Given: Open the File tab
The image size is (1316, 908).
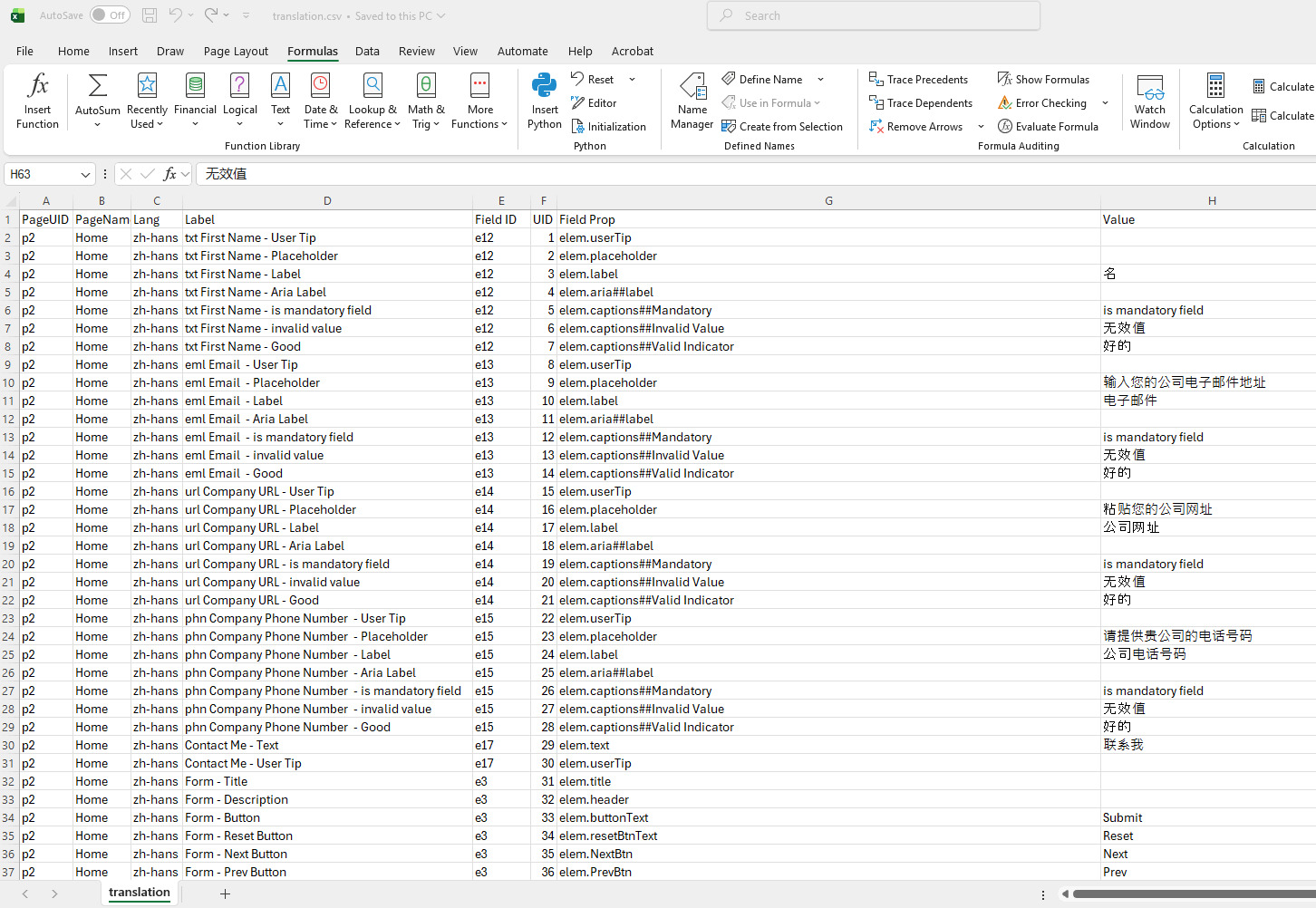Looking at the screenshot, I should click(24, 52).
